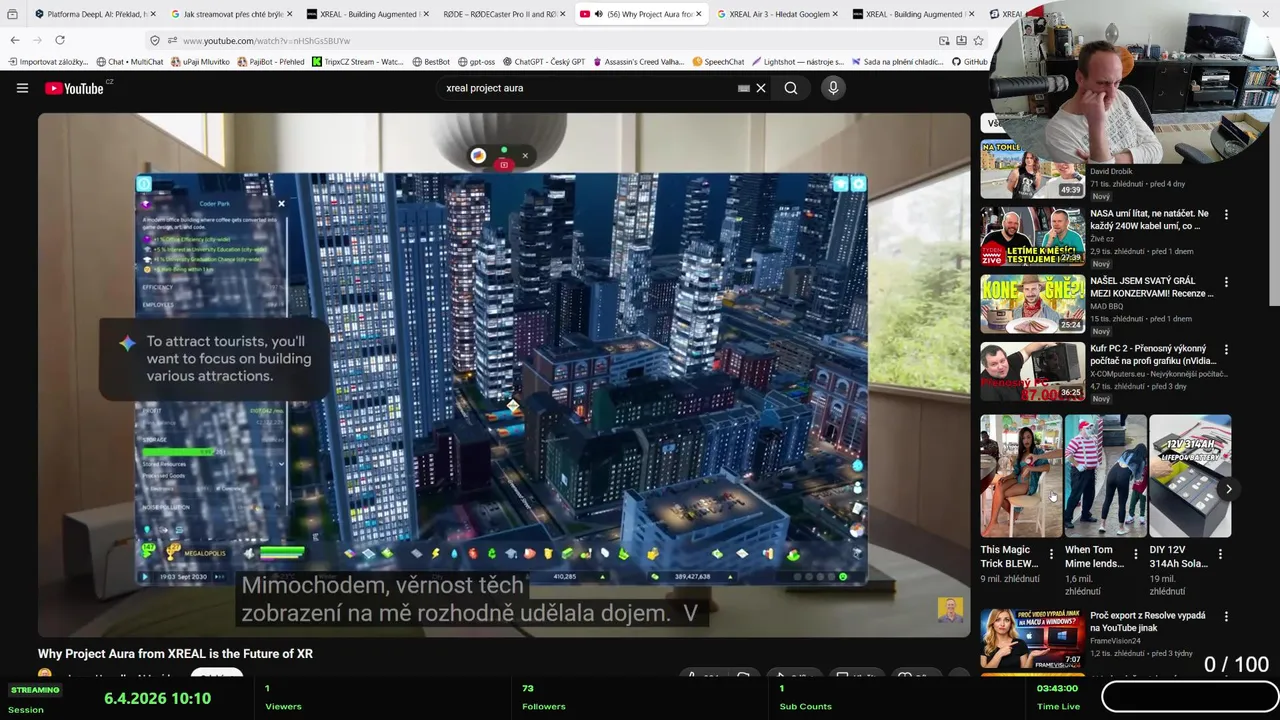Reload the page with the refresh button
This screenshot has height=720, width=1280.
point(60,40)
